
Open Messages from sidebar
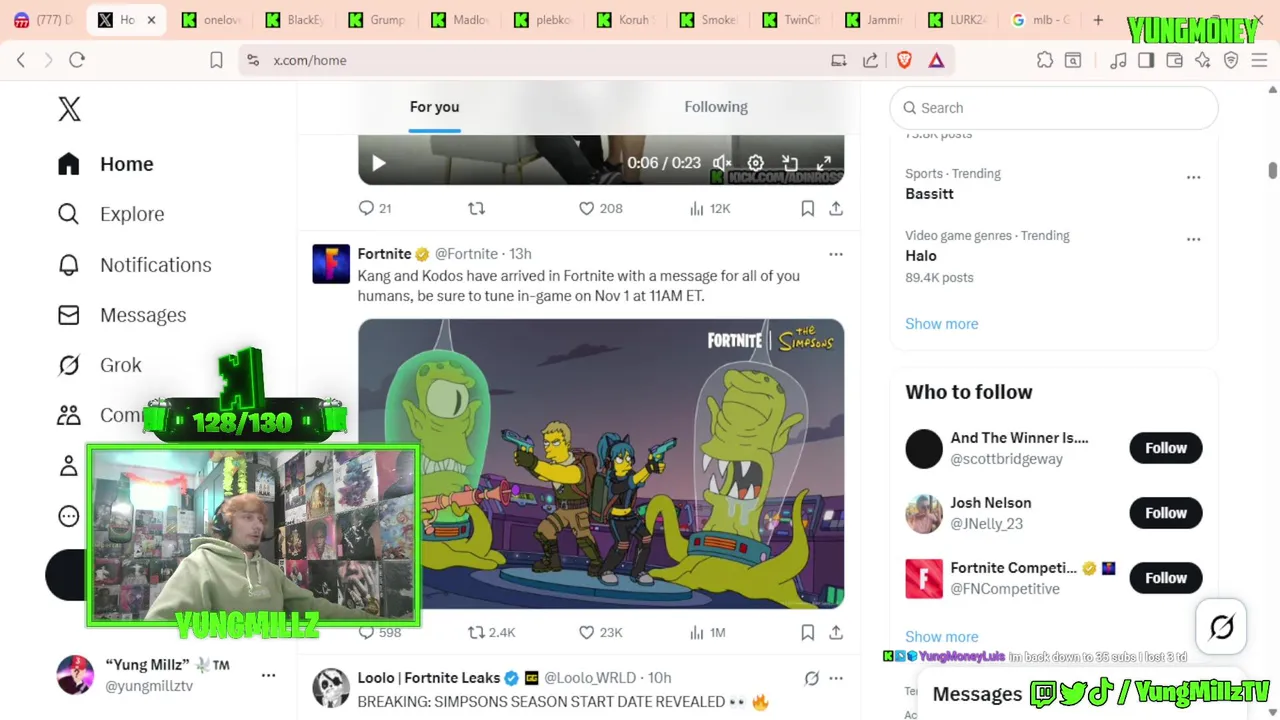[x=122, y=315]
